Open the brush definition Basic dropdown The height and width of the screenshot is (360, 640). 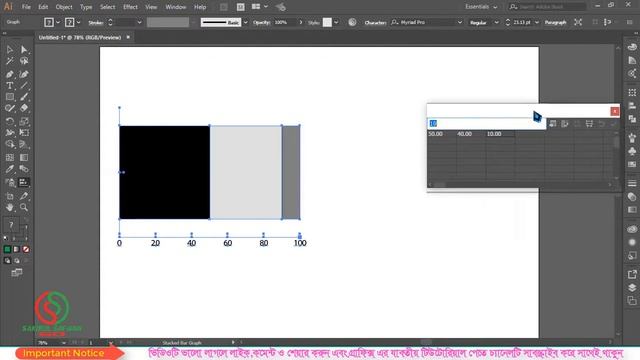point(245,22)
